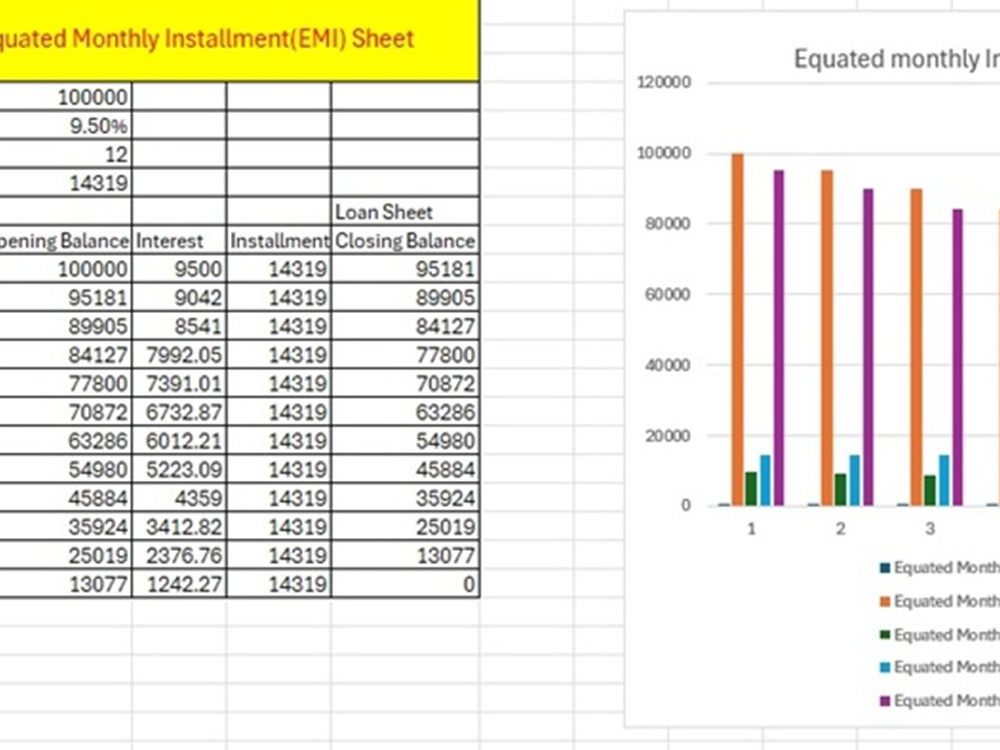
Task: Click the green bar in category 2
Action: coord(841,490)
